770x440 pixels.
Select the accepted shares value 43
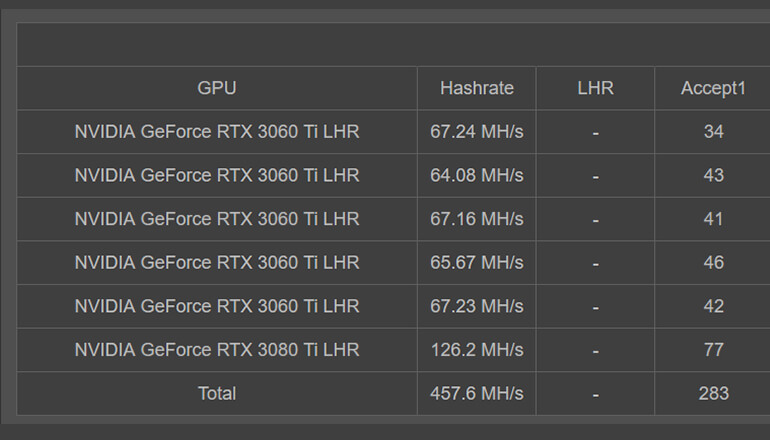click(x=714, y=175)
